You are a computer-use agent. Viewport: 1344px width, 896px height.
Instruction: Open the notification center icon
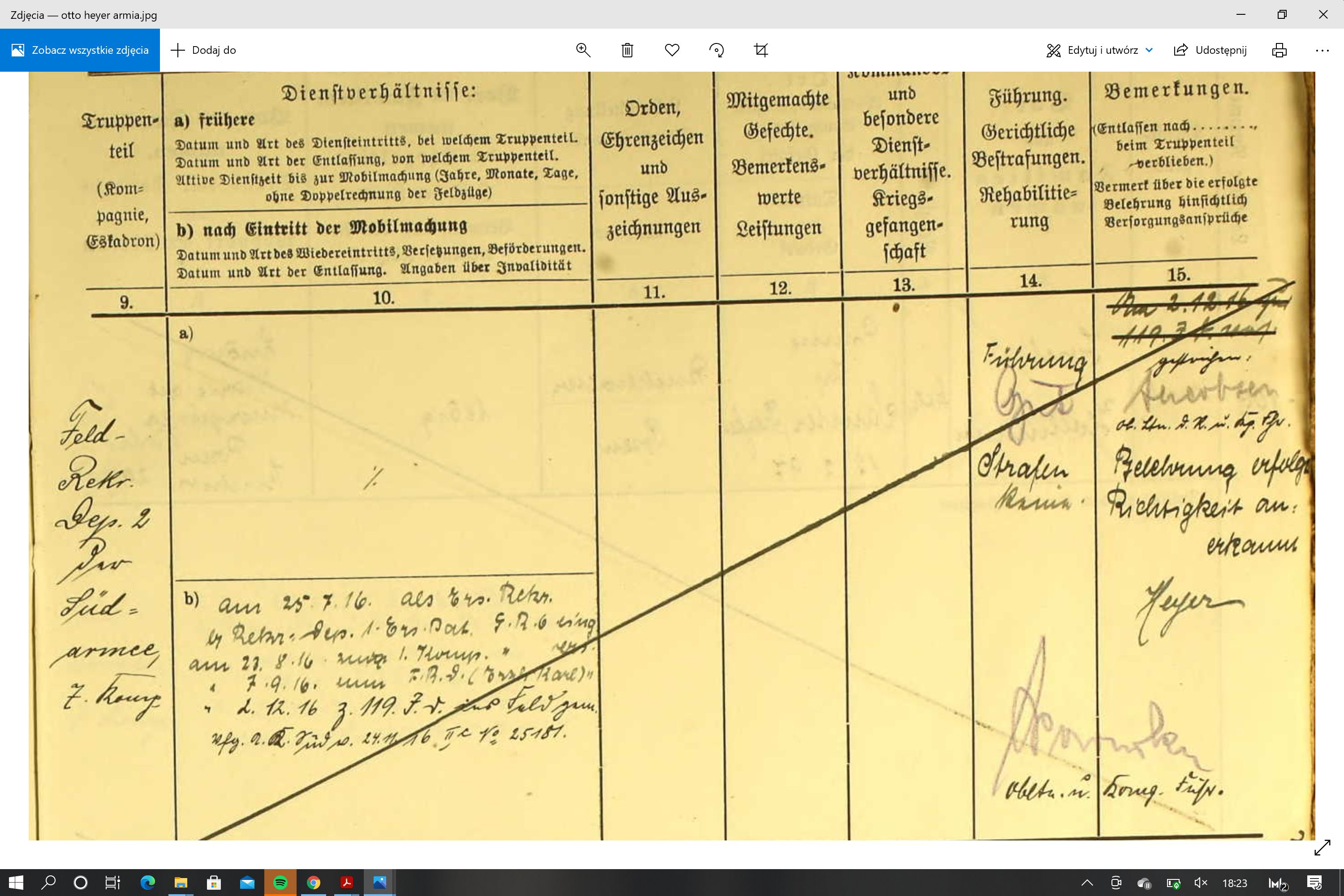[1314, 883]
